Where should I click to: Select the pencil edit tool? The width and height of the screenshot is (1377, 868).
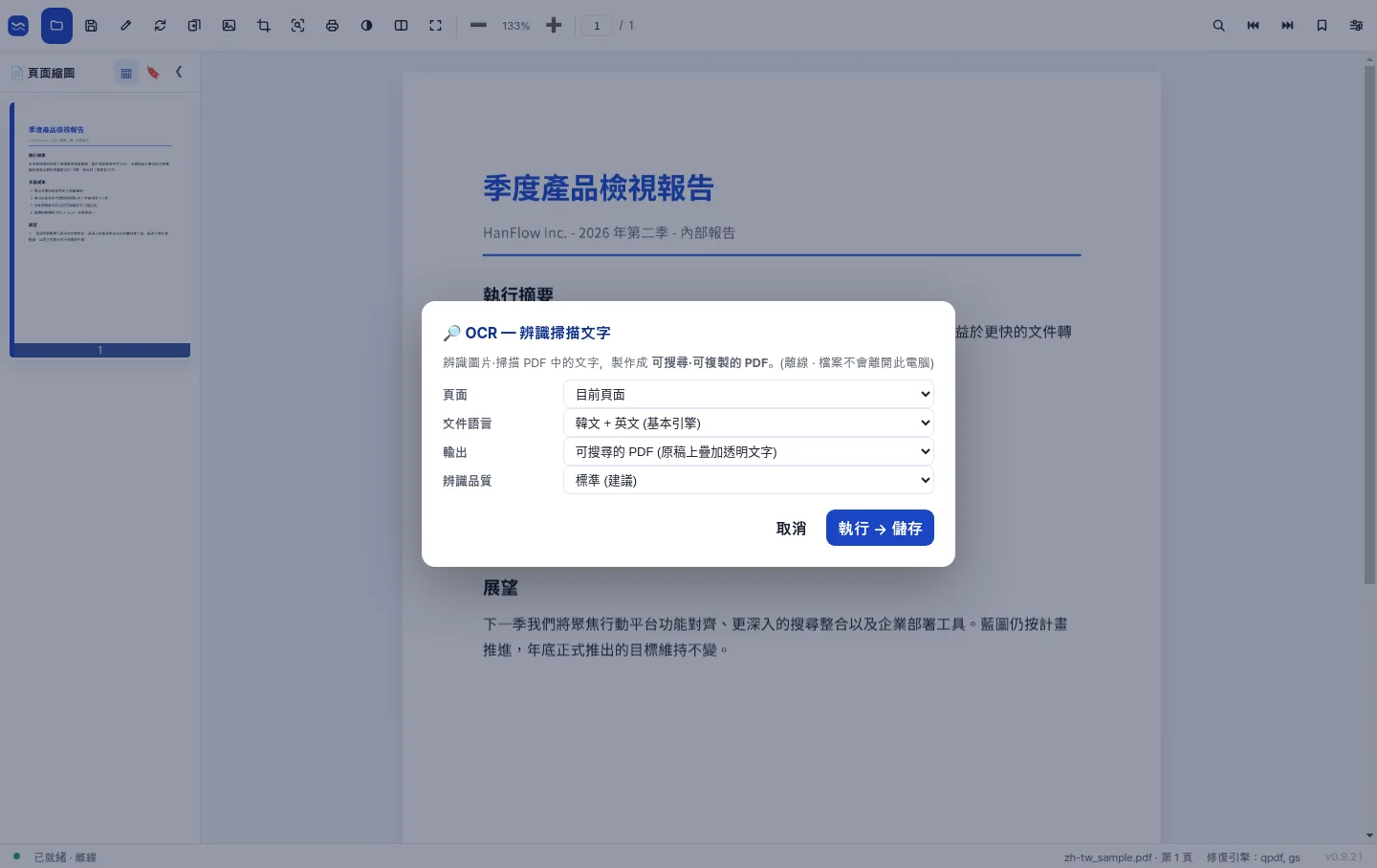click(125, 26)
